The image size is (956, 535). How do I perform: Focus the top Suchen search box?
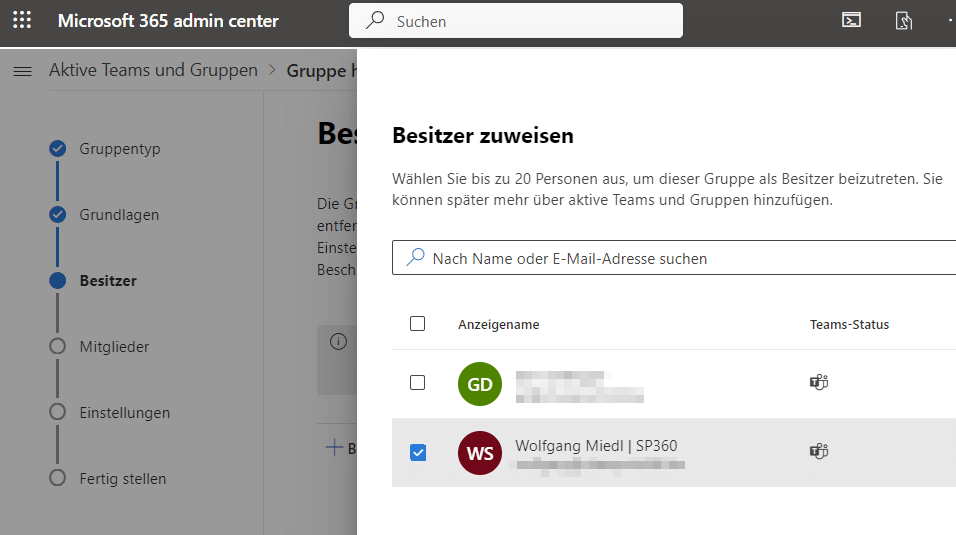[x=516, y=21]
